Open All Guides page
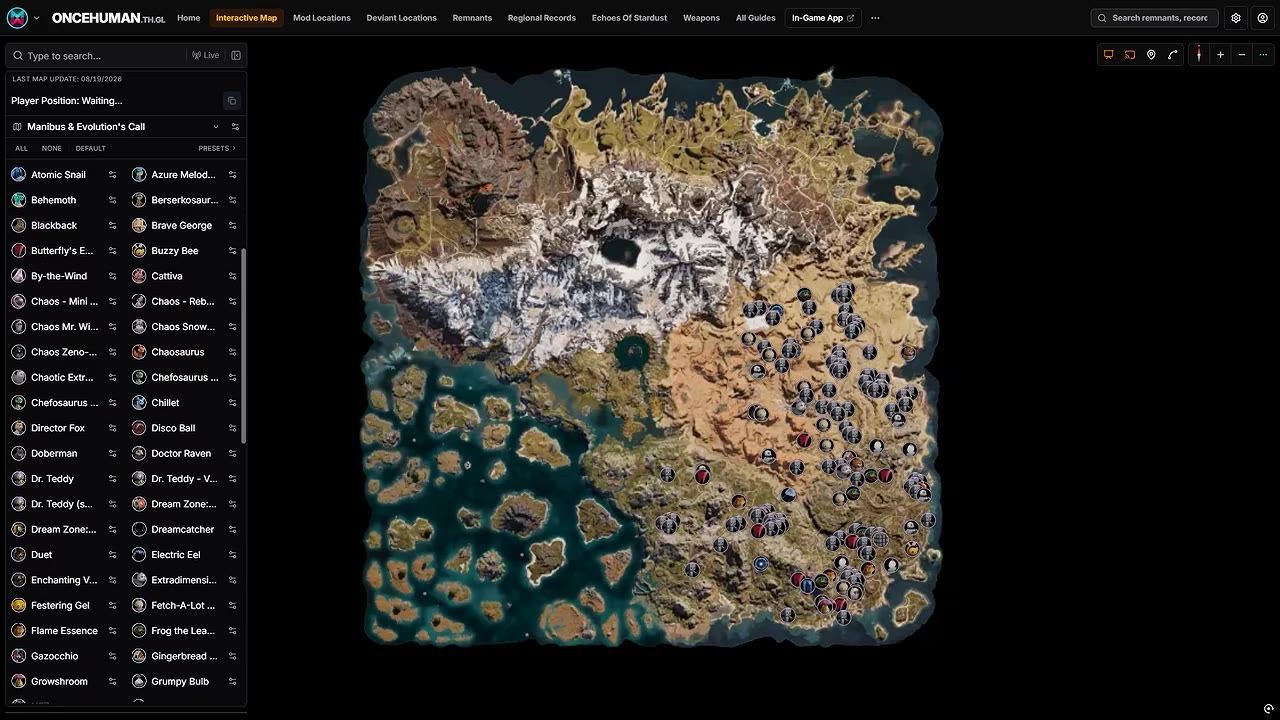Image resolution: width=1280 pixels, height=720 pixels. (x=756, y=18)
